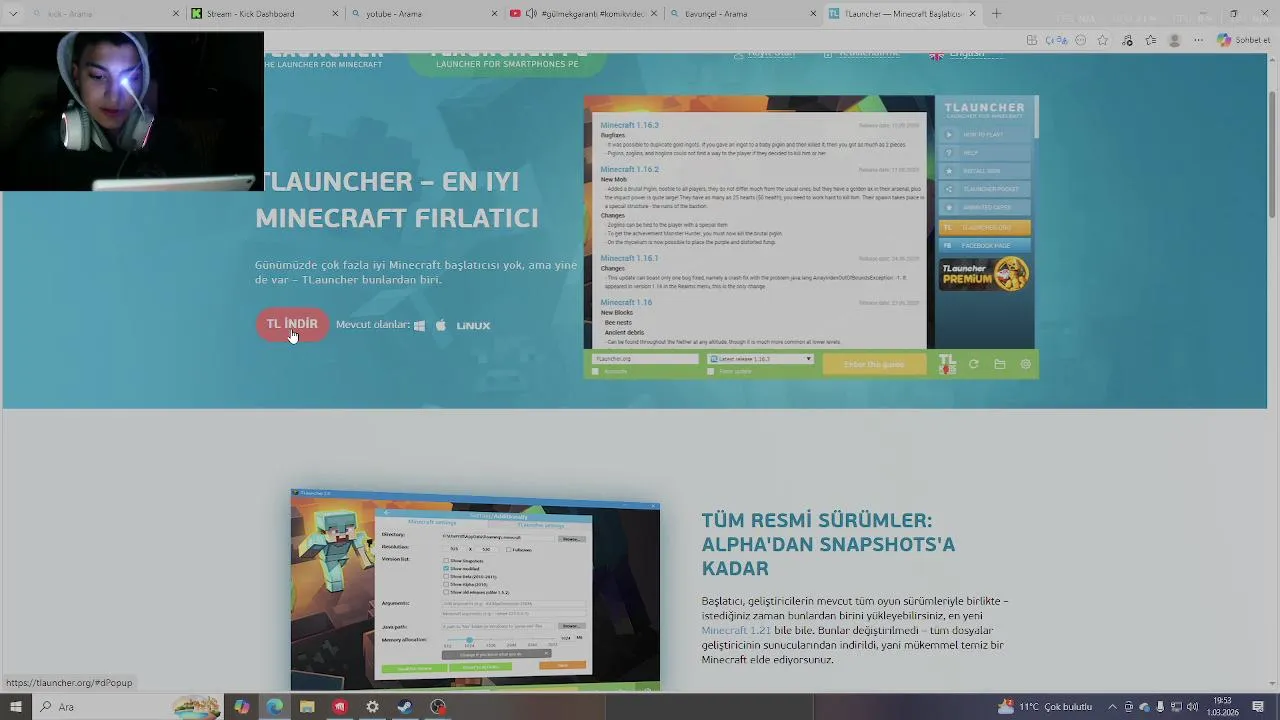Screen dimensions: 1280x720
Task: Mute the YouTube tab via speaker icon
Action: [531, 14]
